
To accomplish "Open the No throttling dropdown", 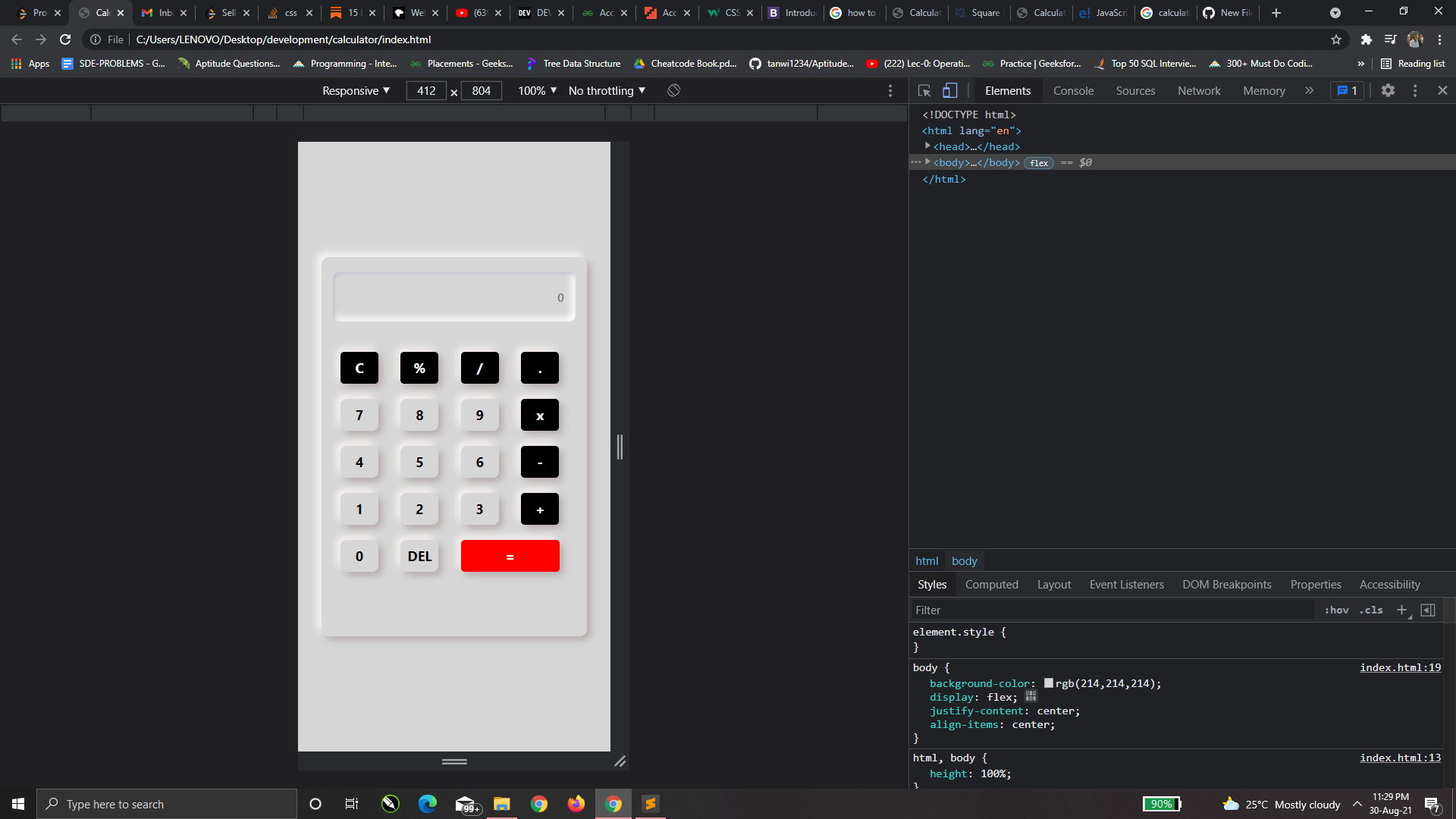I will (605, 90).
